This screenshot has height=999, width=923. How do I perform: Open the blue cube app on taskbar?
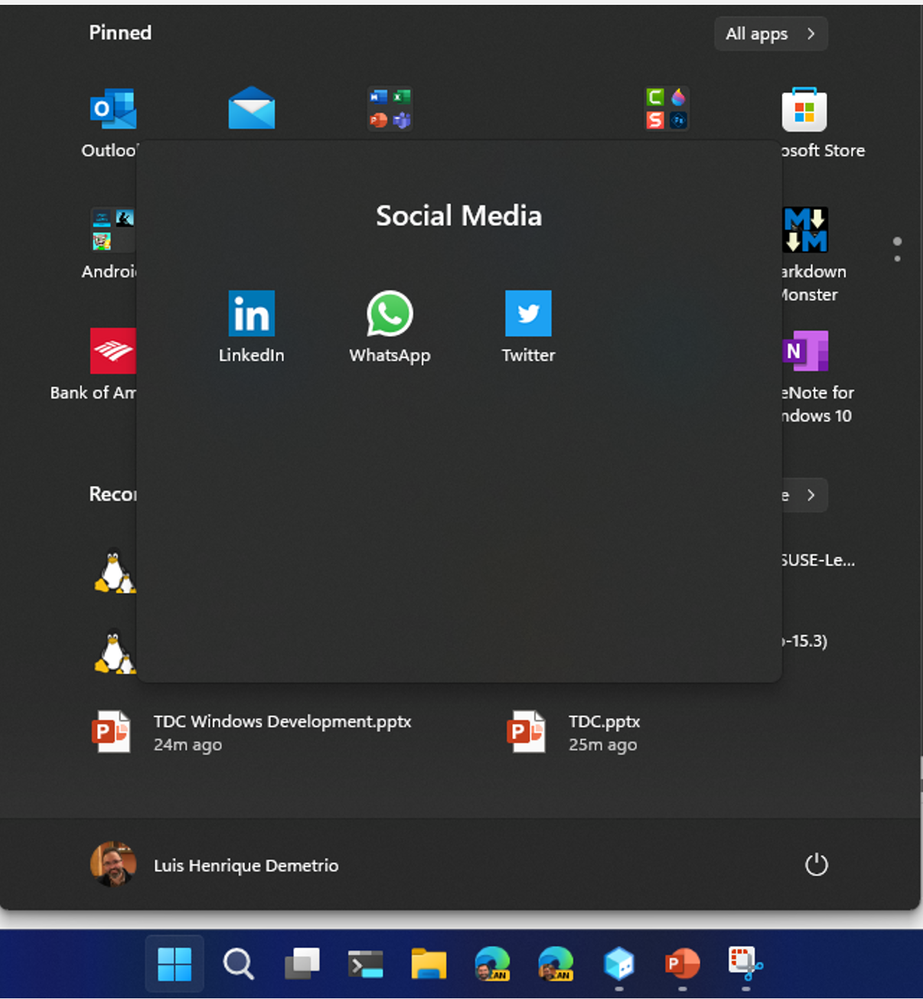click(x=619, y=963)
